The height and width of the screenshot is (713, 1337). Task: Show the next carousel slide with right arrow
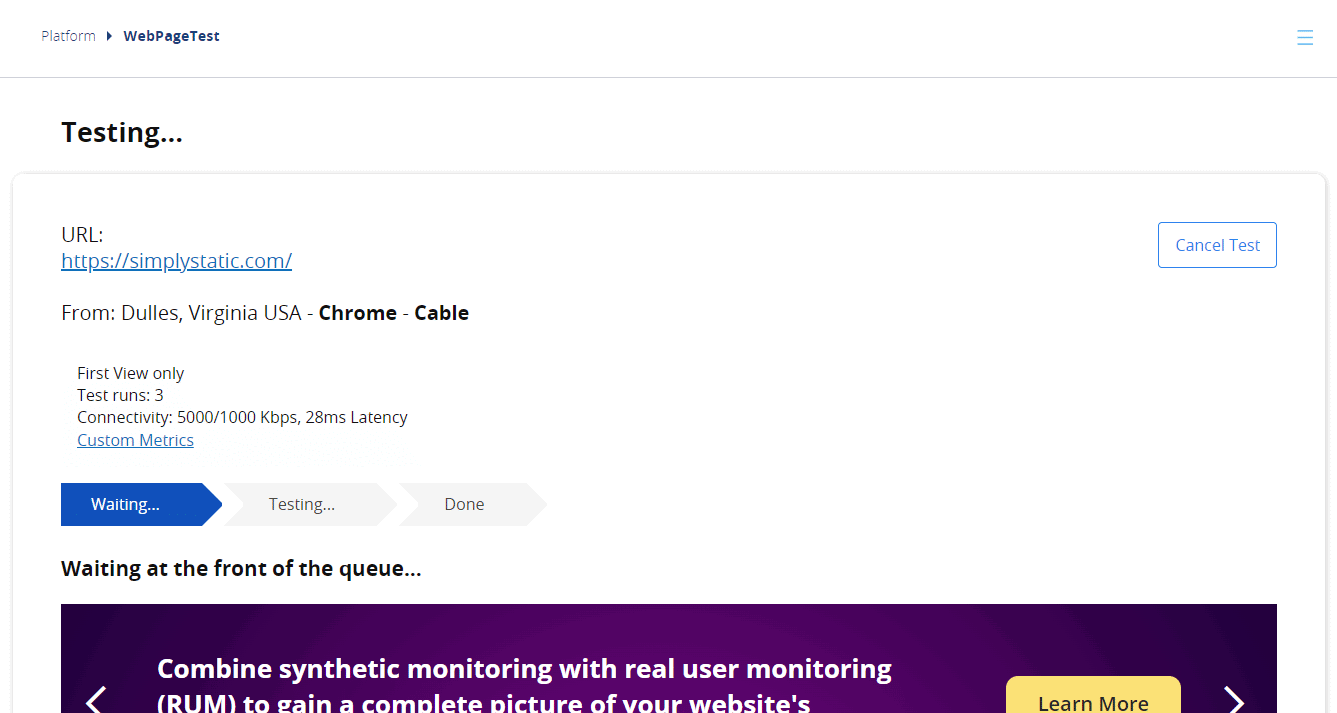[x=1232, y=701]
